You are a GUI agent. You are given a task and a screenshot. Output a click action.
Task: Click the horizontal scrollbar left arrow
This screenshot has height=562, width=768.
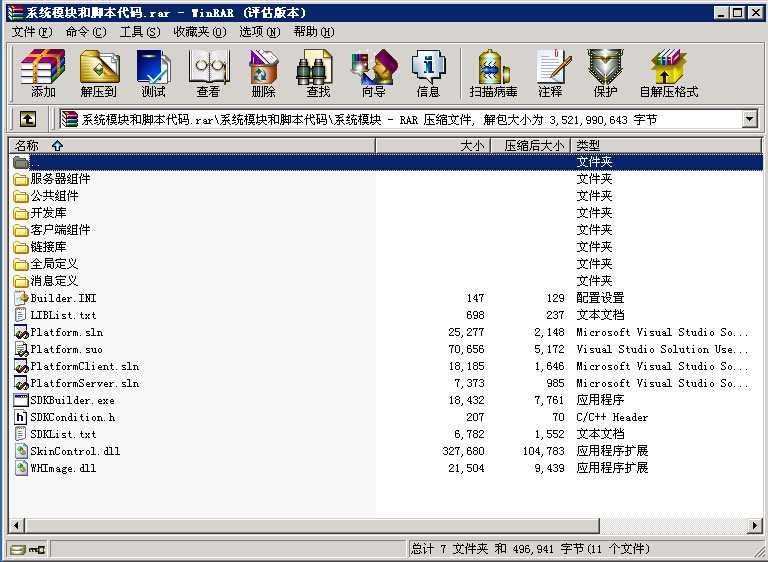pos(17,526)
